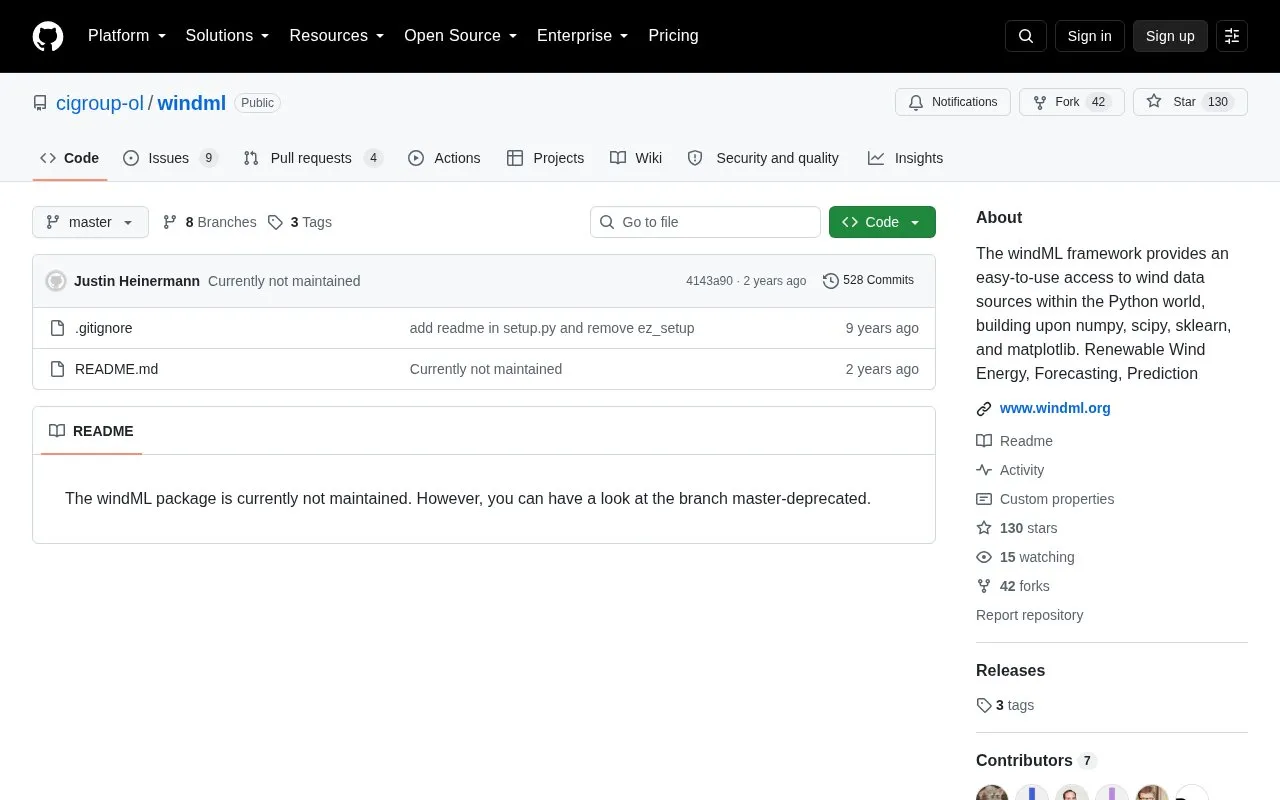1280x800 pixels.
Task: Click the 'Currently not maintained' latest commit message
Action: pos(284,281)
